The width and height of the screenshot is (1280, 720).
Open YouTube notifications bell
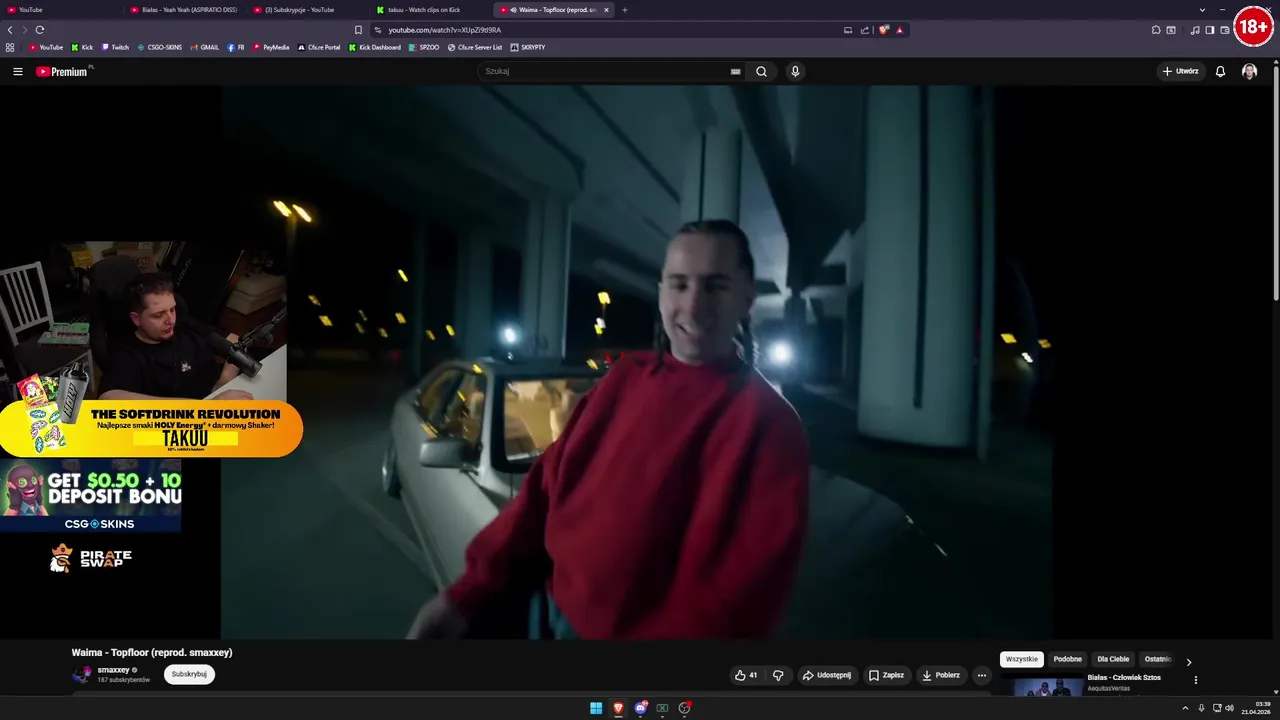coord(1220,71)
